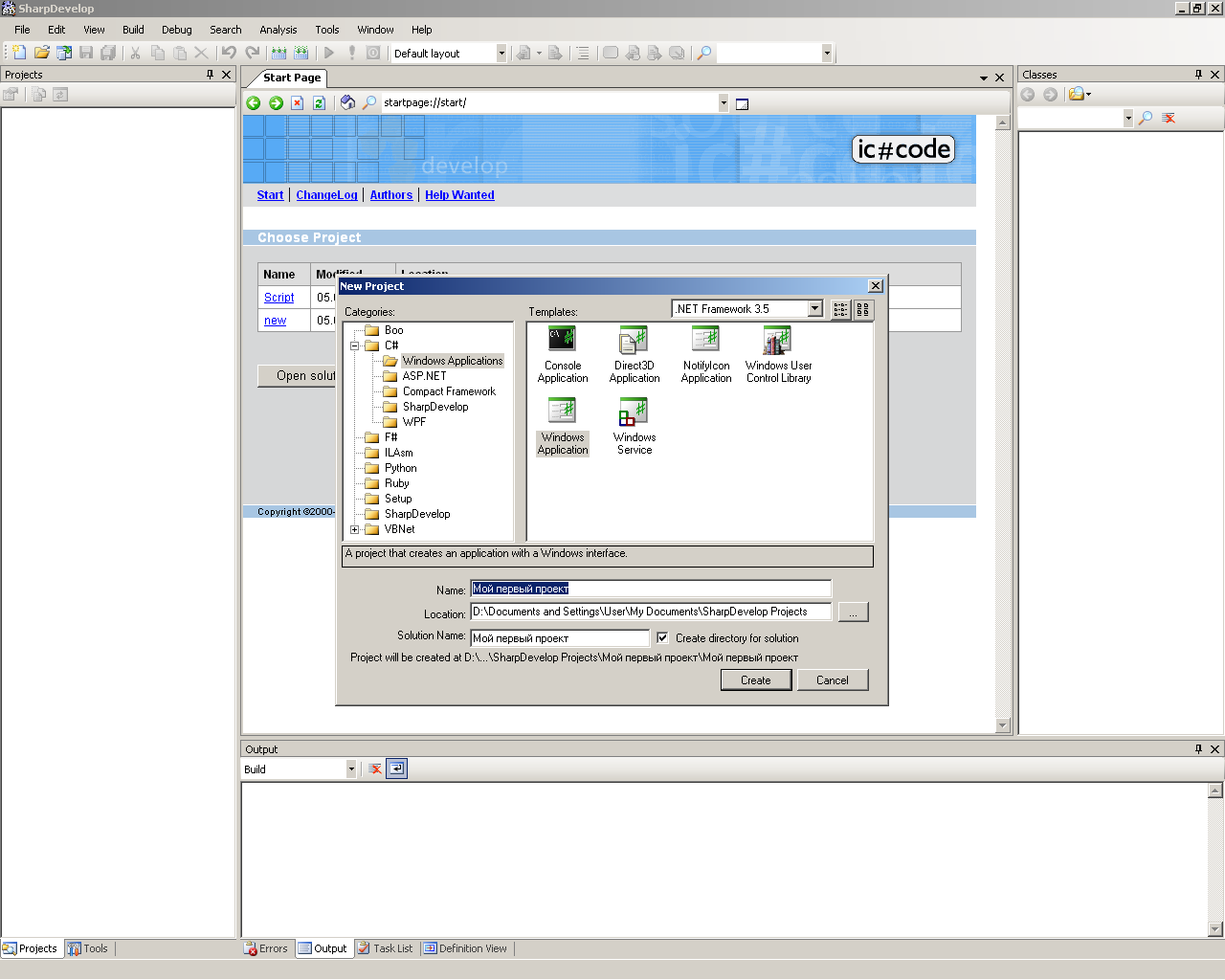Switch to the Definition View tab

coord(466,948)
